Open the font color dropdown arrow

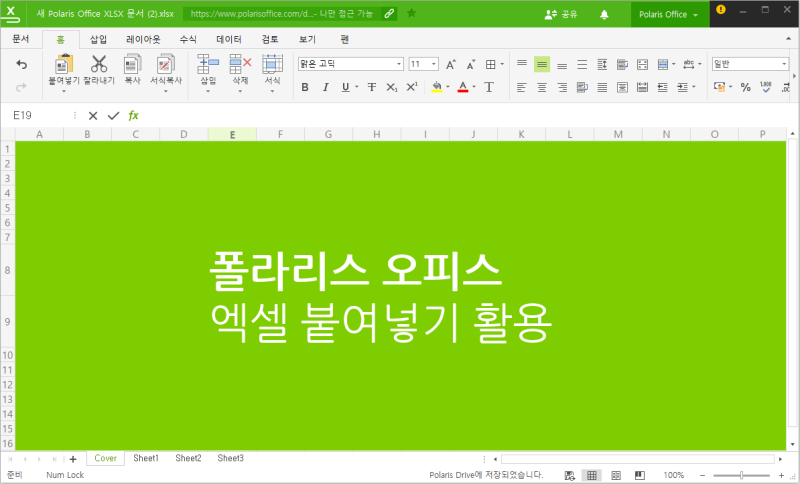474,87
